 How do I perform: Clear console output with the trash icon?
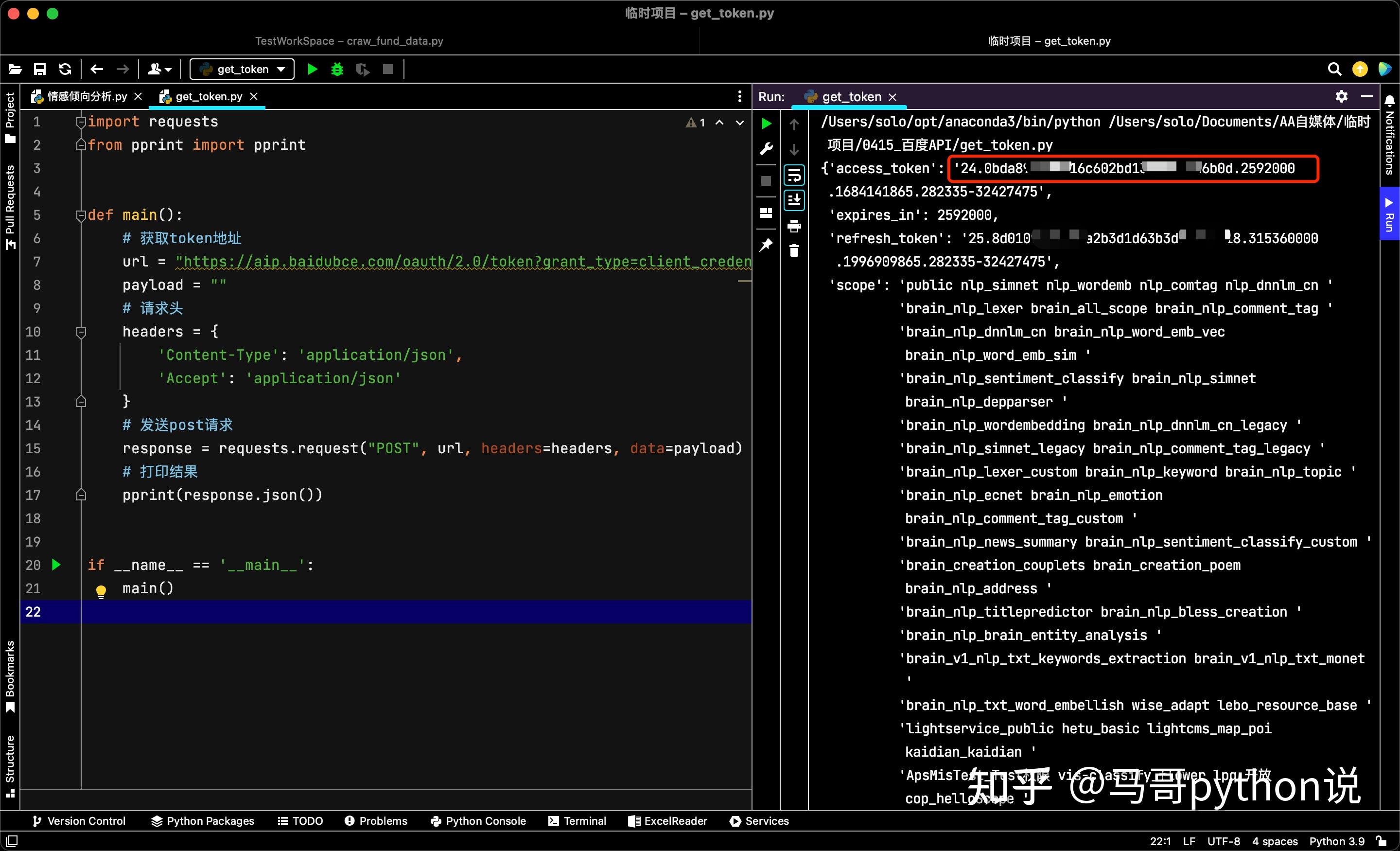794,250
